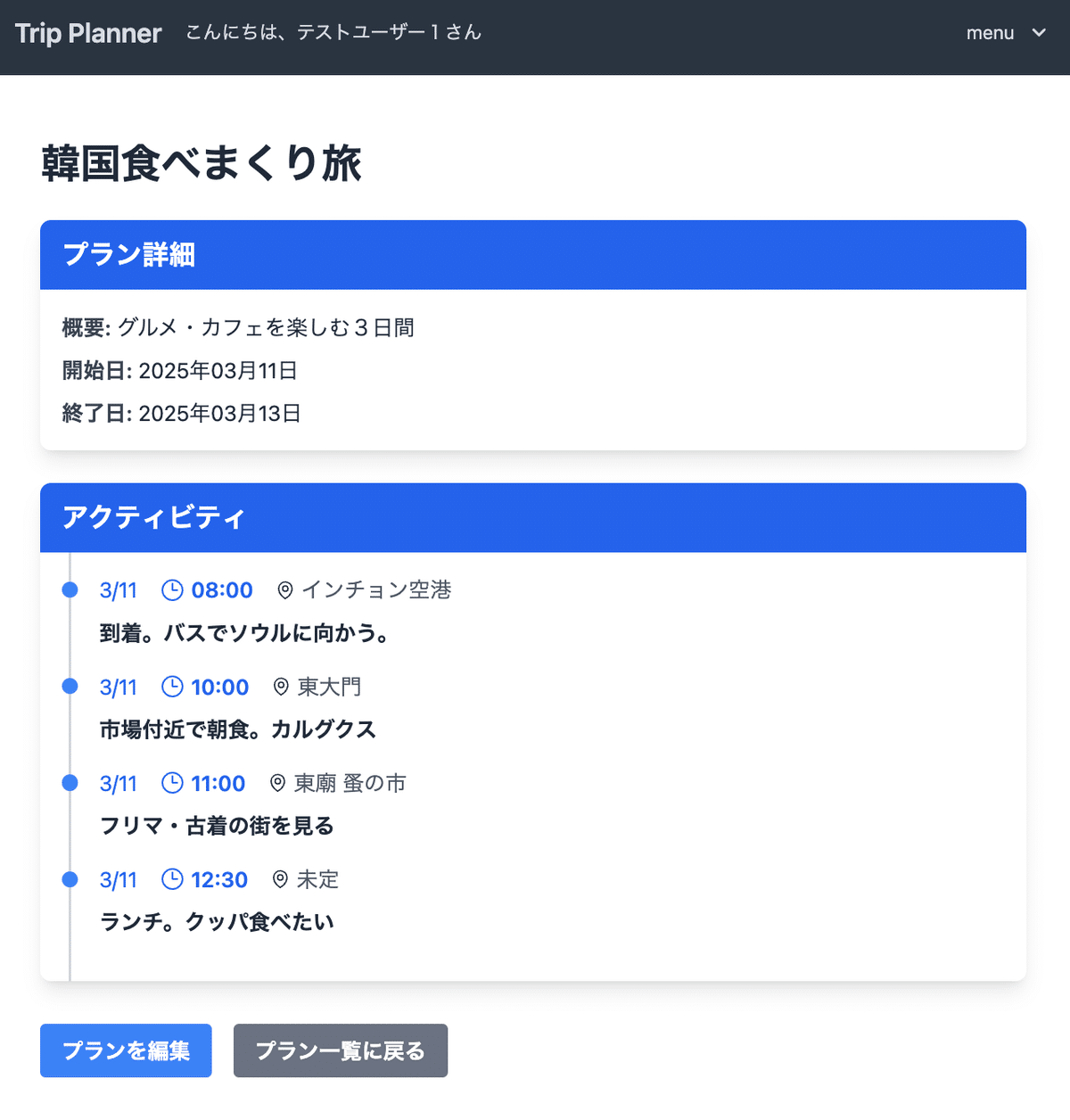
Task: Click the プラン一覧に戻る button
Action: pyautogui.click(x=341, y=1050)
